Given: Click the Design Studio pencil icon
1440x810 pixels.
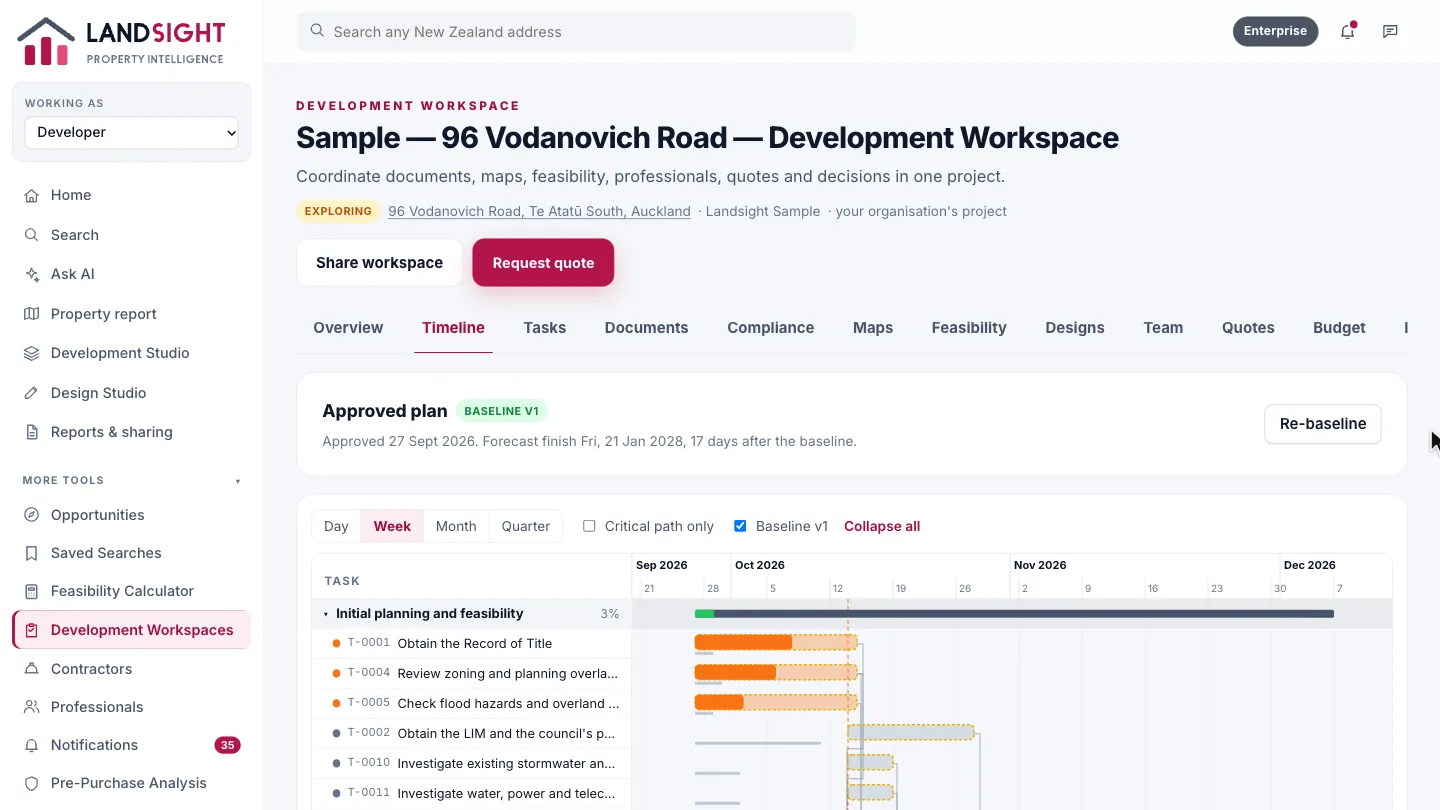Looking at the screenshot, I should click(32, 393).
